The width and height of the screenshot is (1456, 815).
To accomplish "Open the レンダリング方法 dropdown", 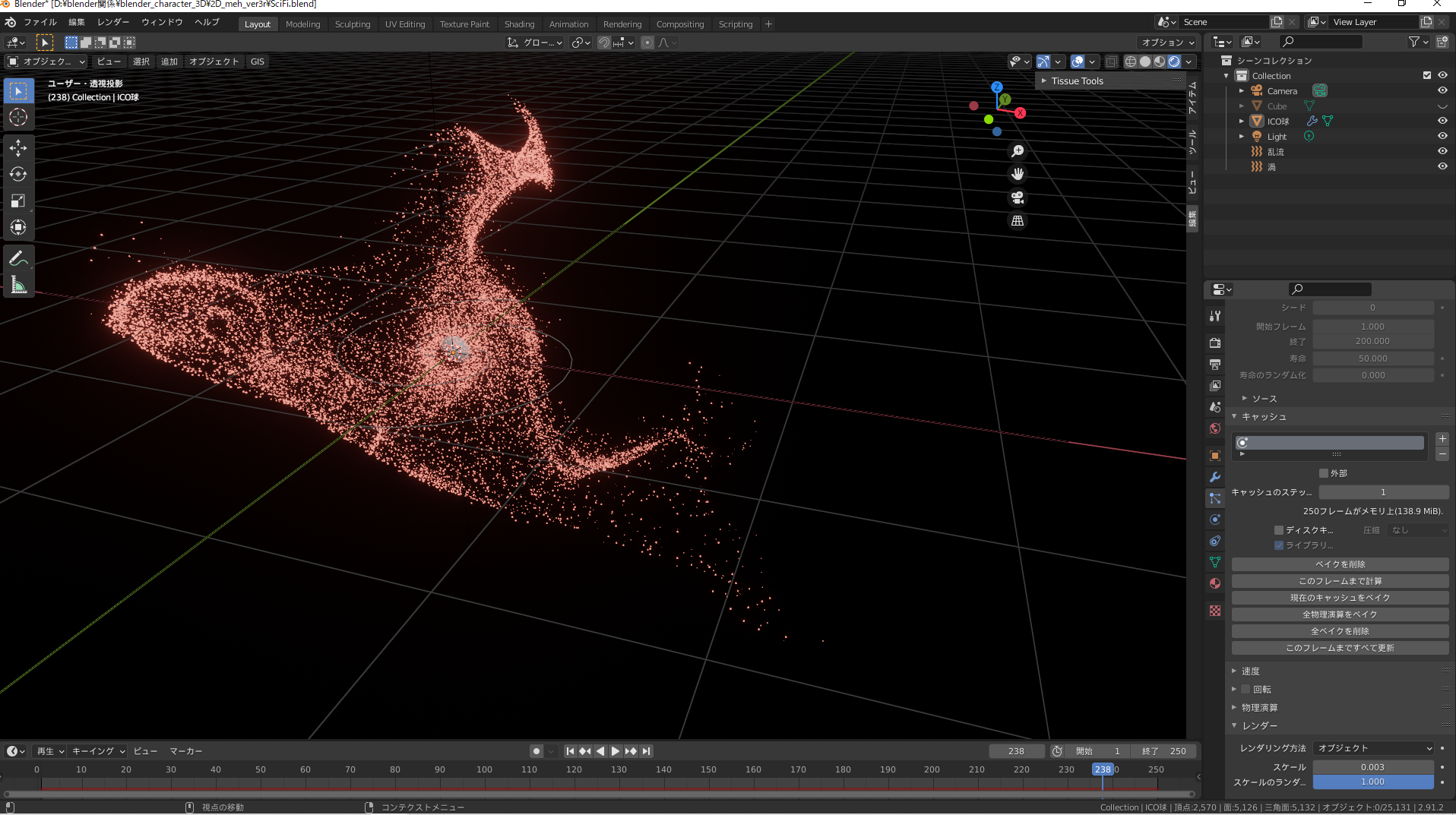I will (x=1373, y=748).
